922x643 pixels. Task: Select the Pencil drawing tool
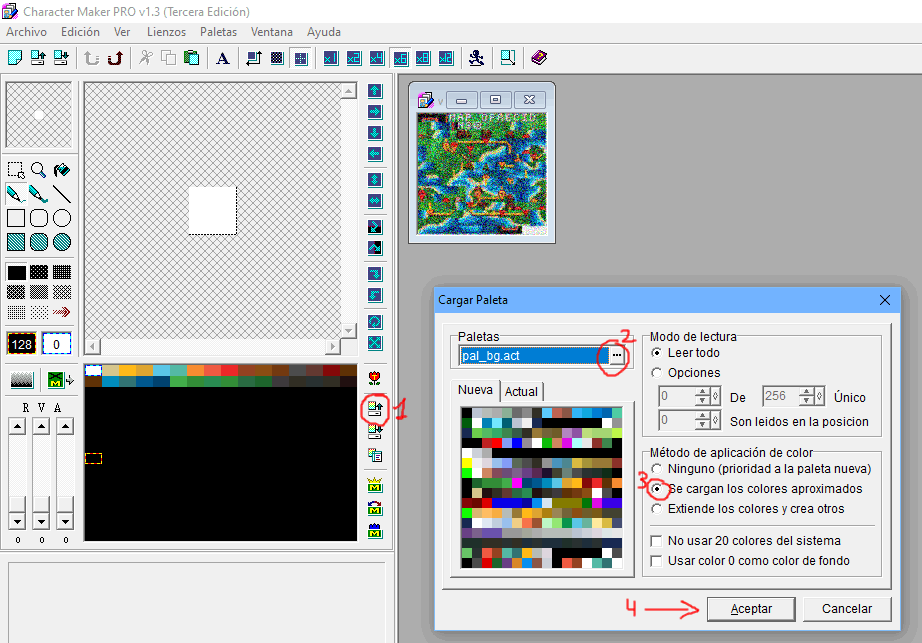point(16,192)
